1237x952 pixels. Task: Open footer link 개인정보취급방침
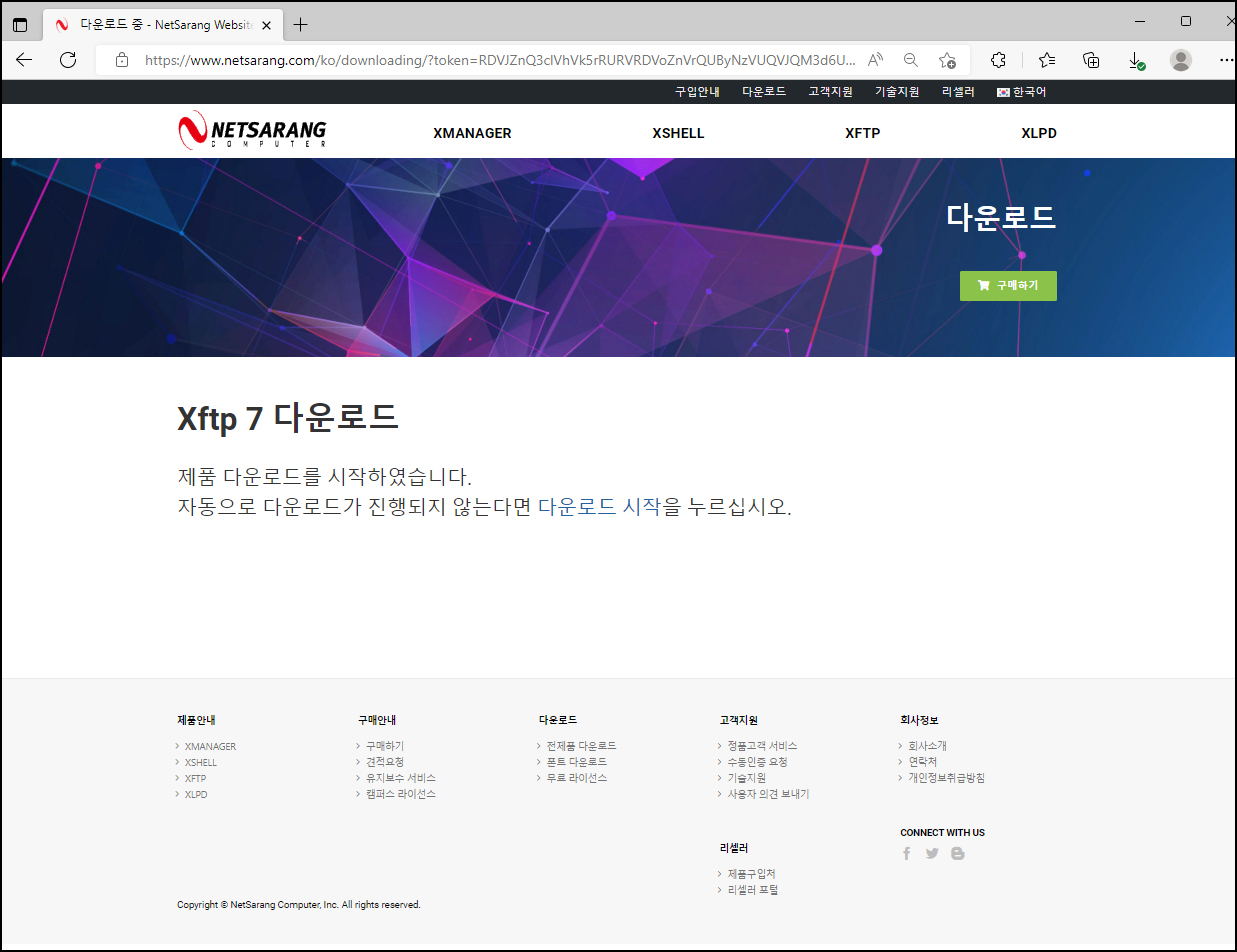(946, 778)
